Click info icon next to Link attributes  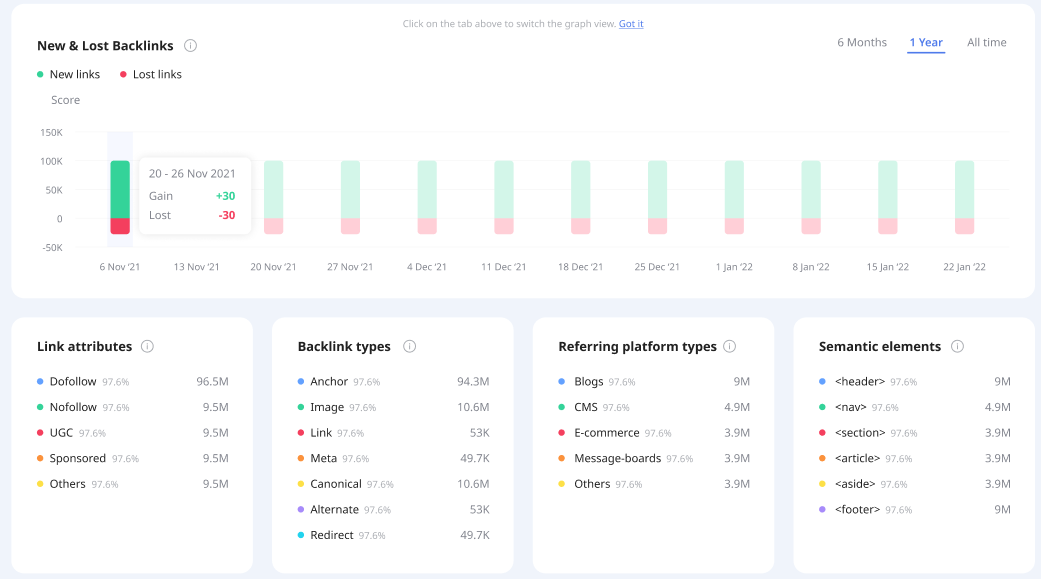point(147,347)
